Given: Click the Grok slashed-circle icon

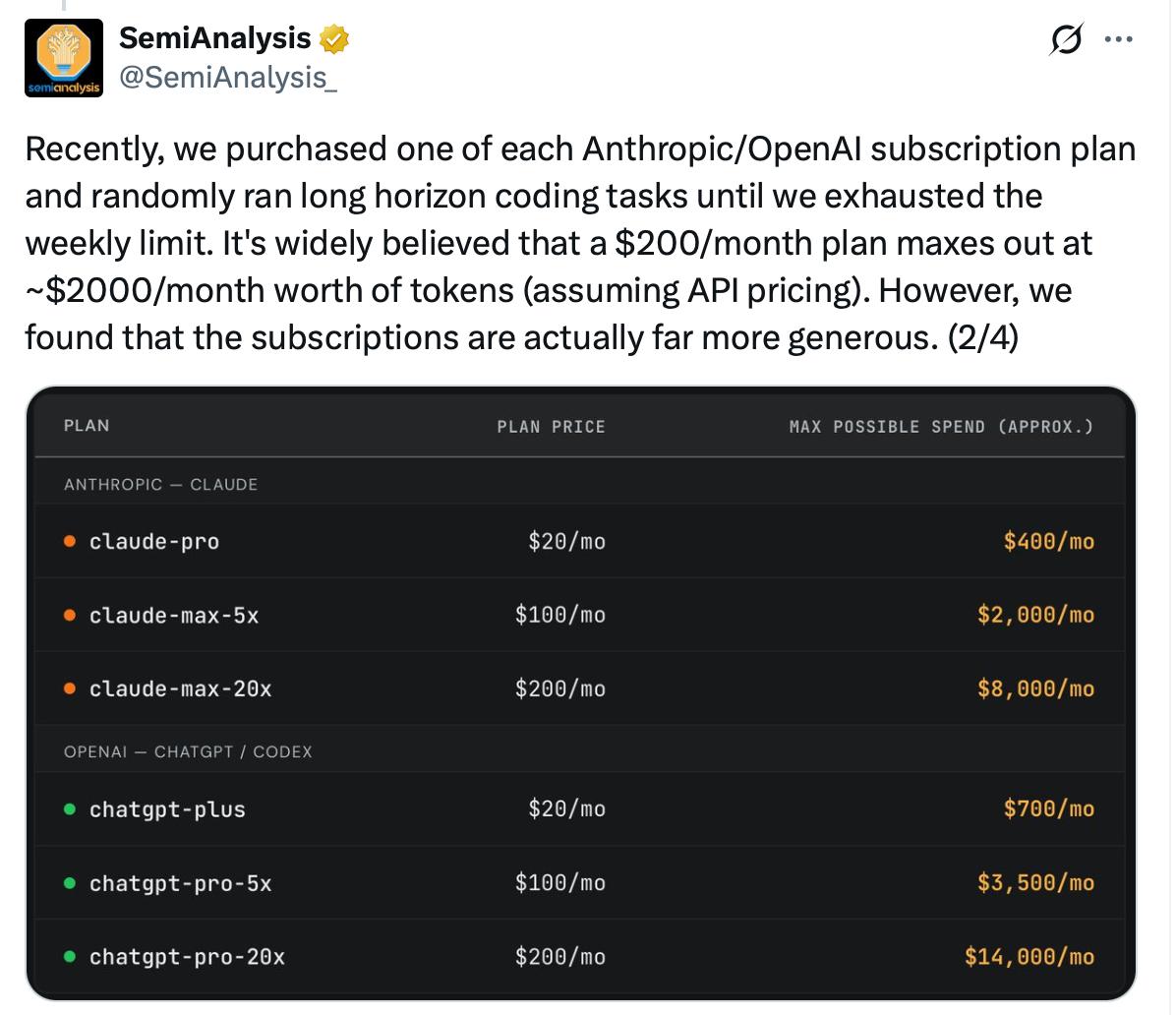Looking at the screenshot, I should click(1066, 39).
